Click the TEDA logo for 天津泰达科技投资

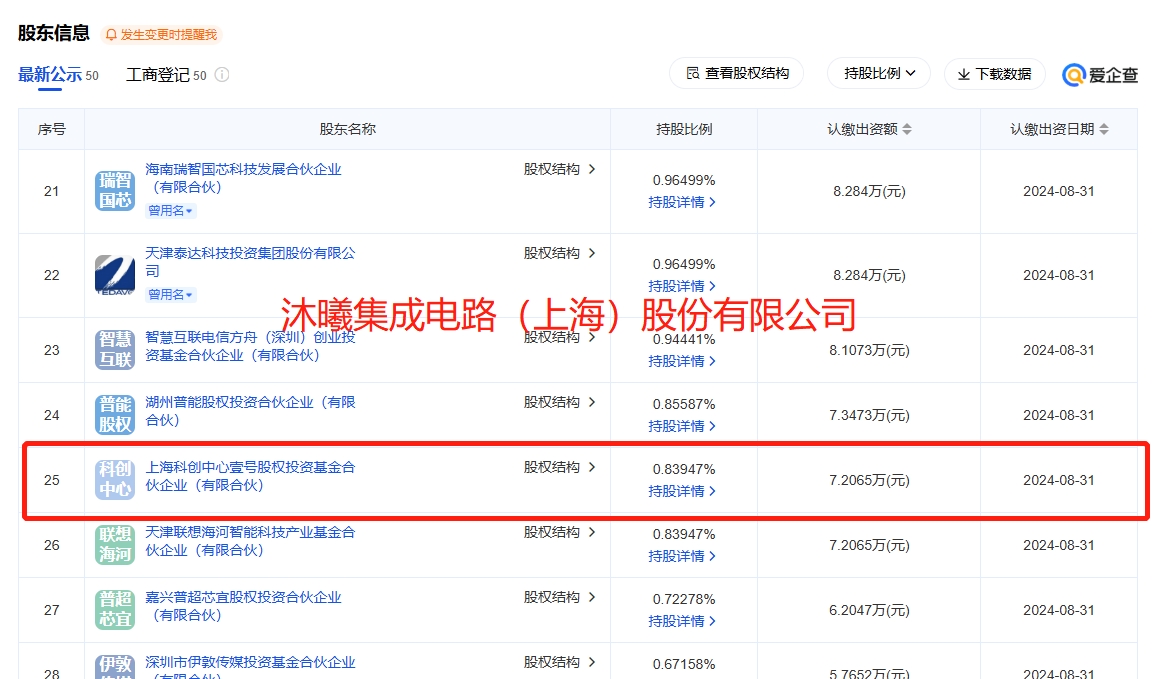tap(115, 275)
